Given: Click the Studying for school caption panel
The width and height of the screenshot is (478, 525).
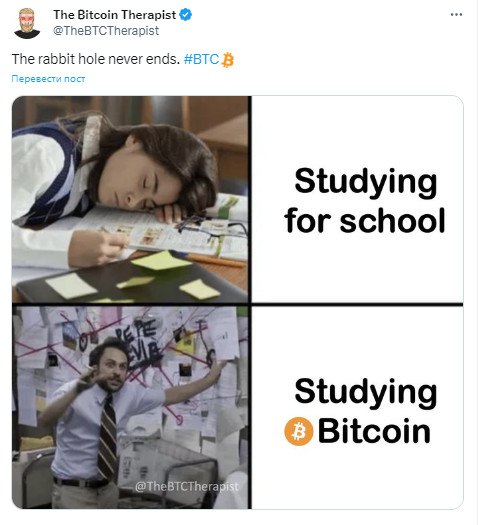Looking at the screenshot, I should tap(357, 200).
